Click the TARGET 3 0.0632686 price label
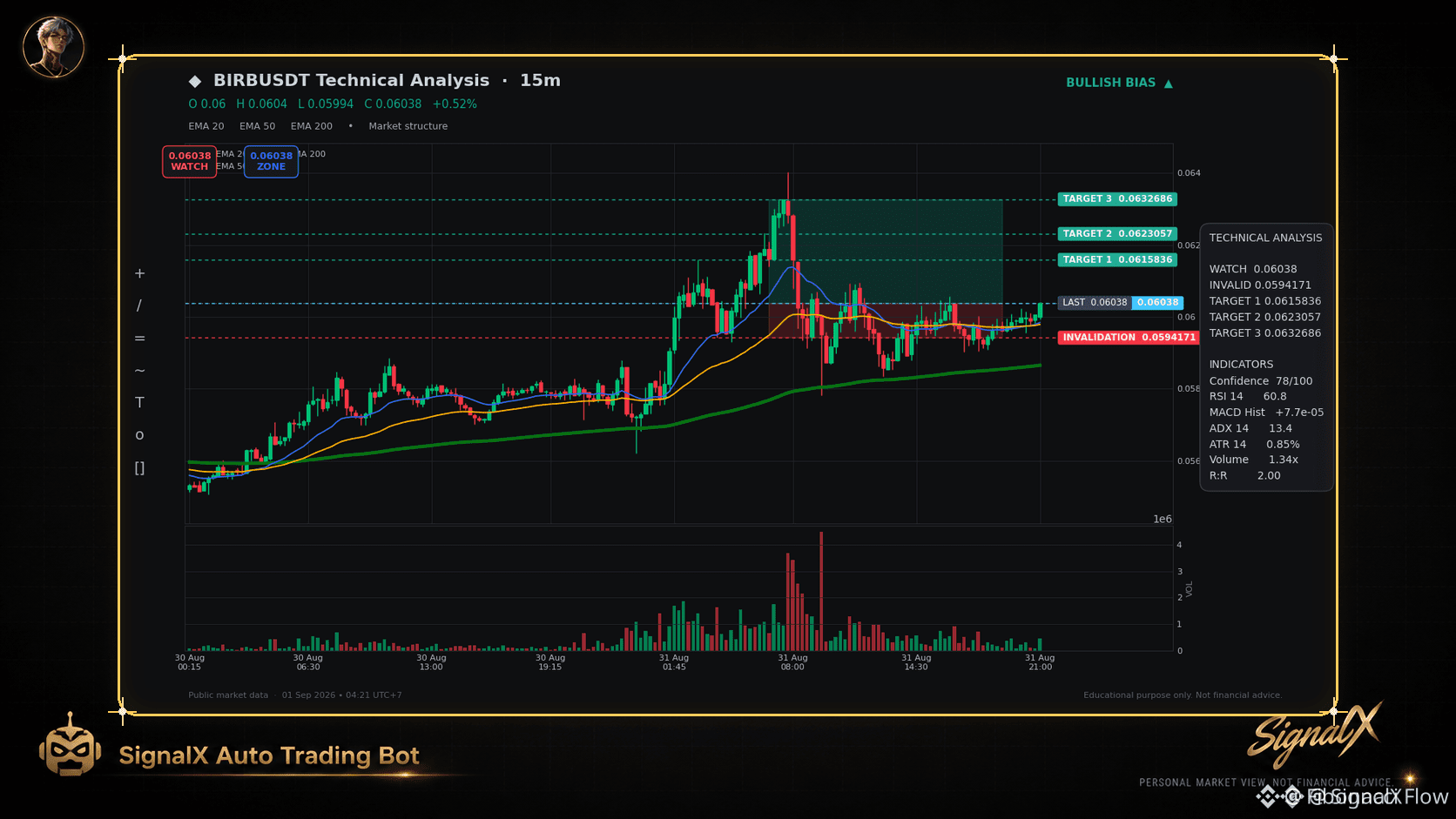The height and width of the screenshot is (819, 1456). point(1117,199)
